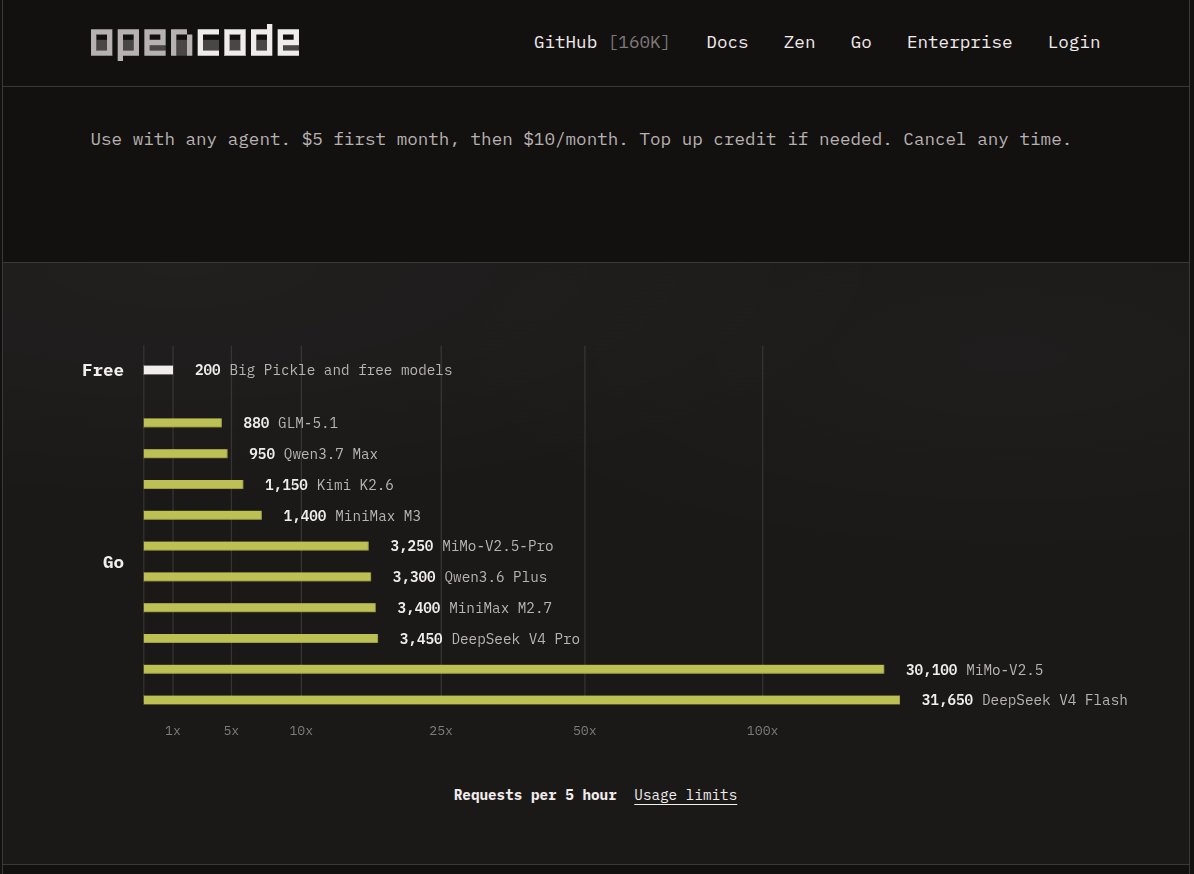Click the '1,400 MiniMax M3' label
Screen dimensions: 1194x874
(x=352, y=516)
